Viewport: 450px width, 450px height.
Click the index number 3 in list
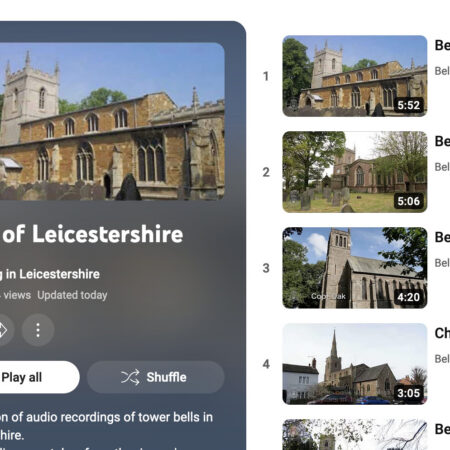click(x=266, y=268)
